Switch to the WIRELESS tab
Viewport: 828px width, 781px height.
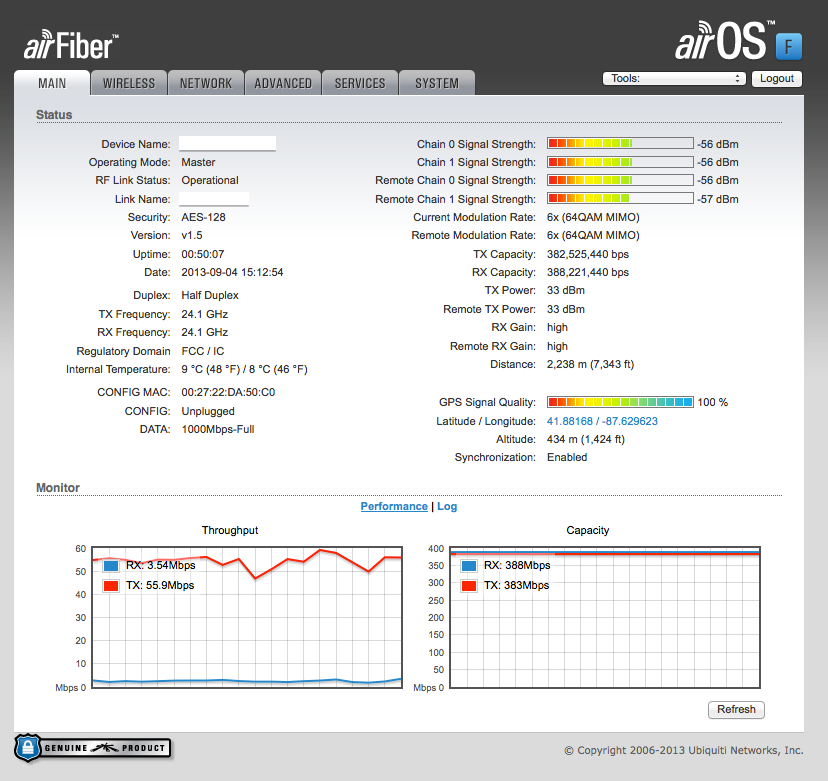[129, 84]
